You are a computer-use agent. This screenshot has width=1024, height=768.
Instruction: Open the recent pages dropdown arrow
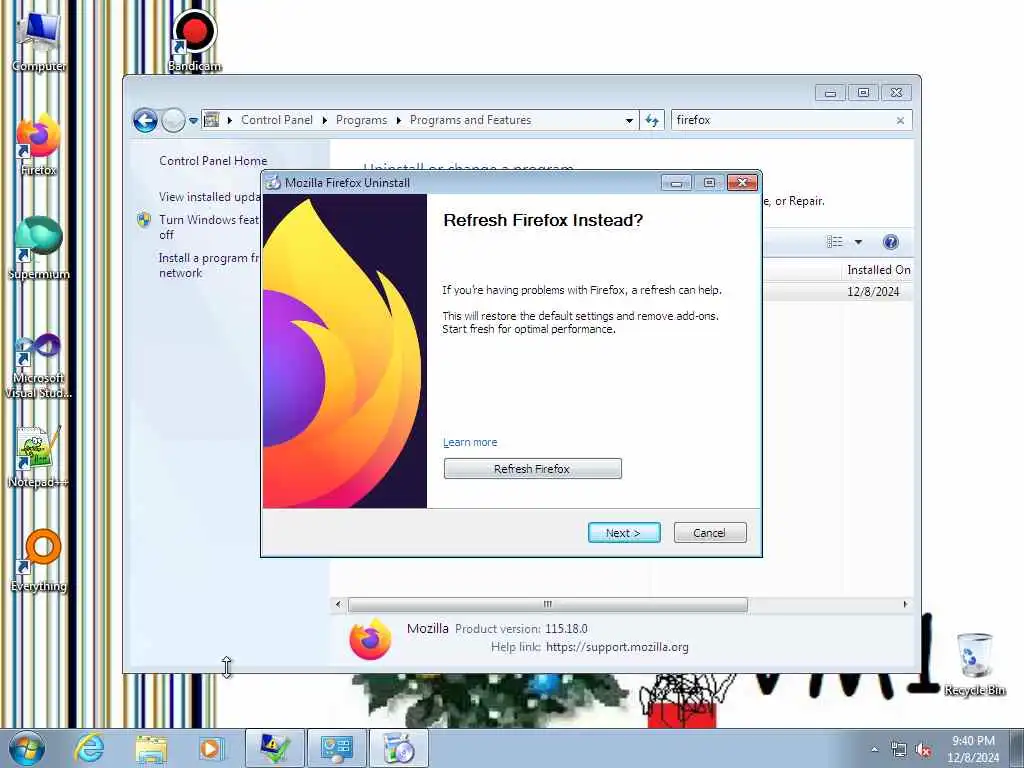[193, 121]
